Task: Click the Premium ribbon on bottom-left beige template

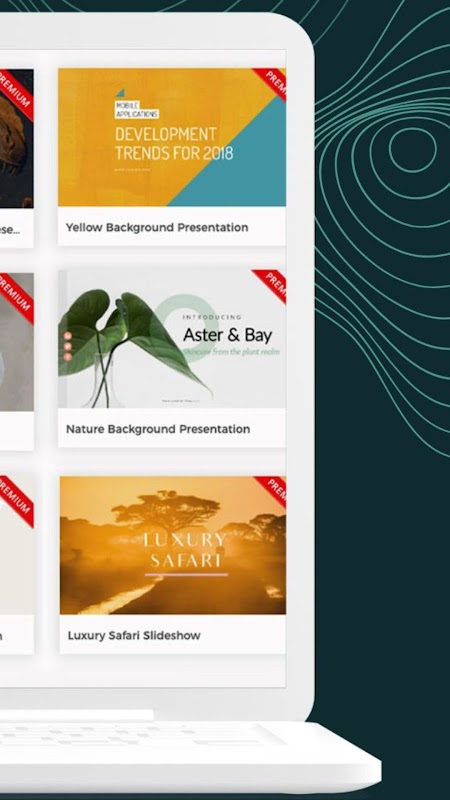Action: [15, 500]
